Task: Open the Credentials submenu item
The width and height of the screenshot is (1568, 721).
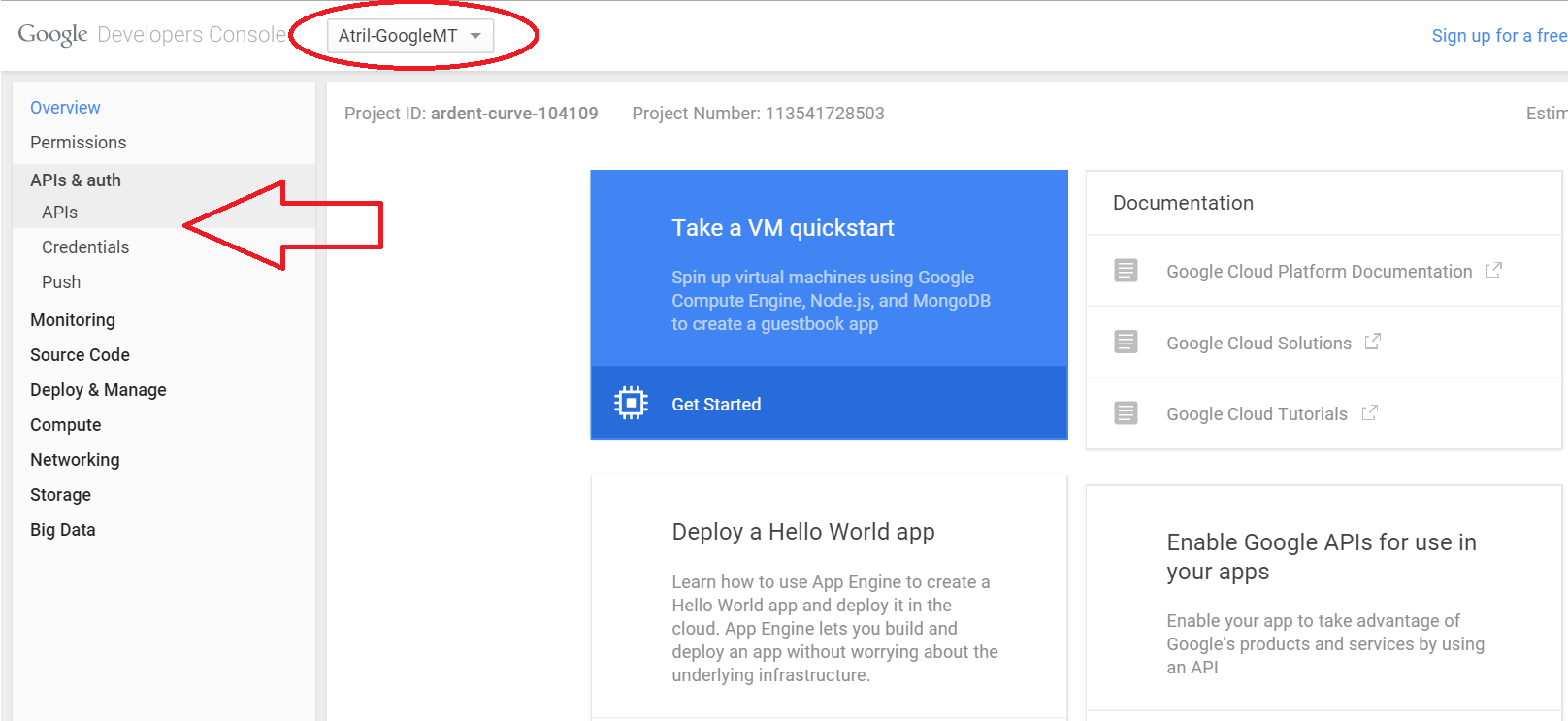Action: click(x=85, y=247)
